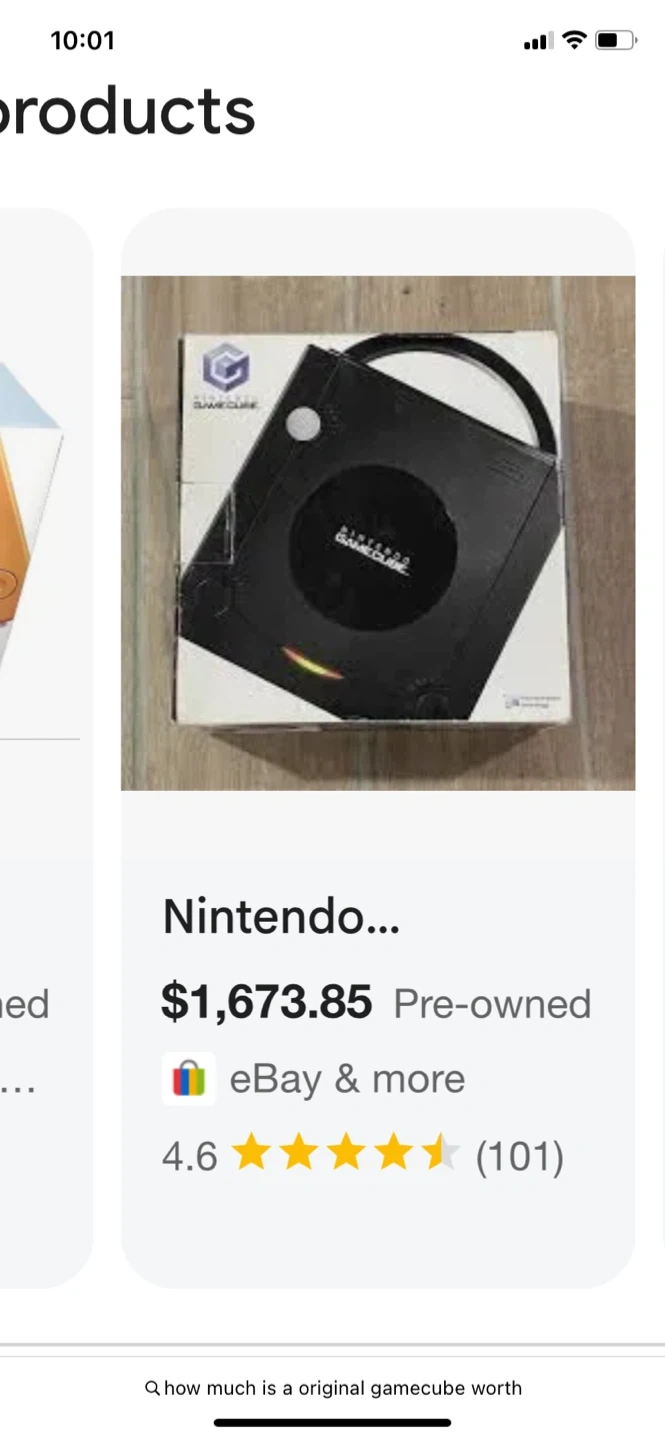Tap the "how much is a original gamecube worth" query

343,1388
